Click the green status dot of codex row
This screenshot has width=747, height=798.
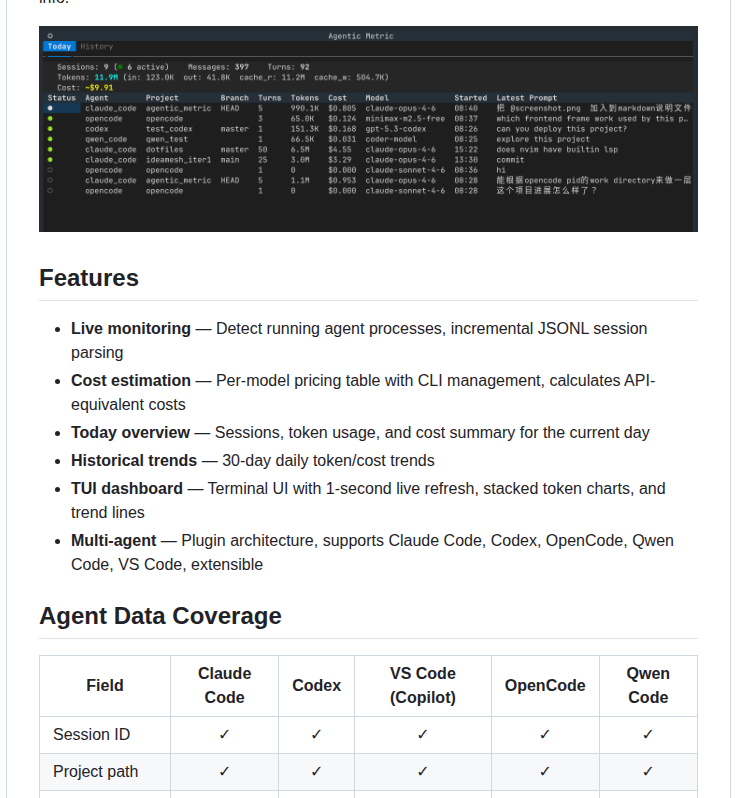point(50,129)
